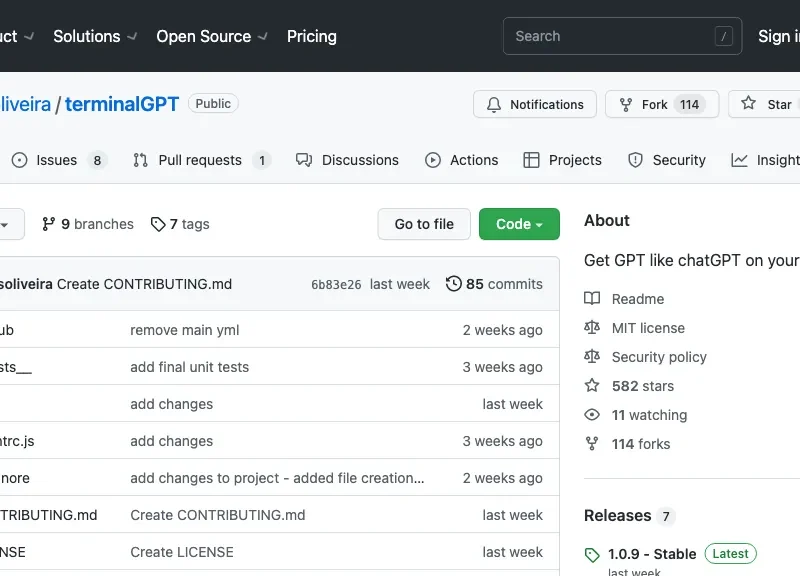Click the Issues circle-dot icon

pos(19,160)
